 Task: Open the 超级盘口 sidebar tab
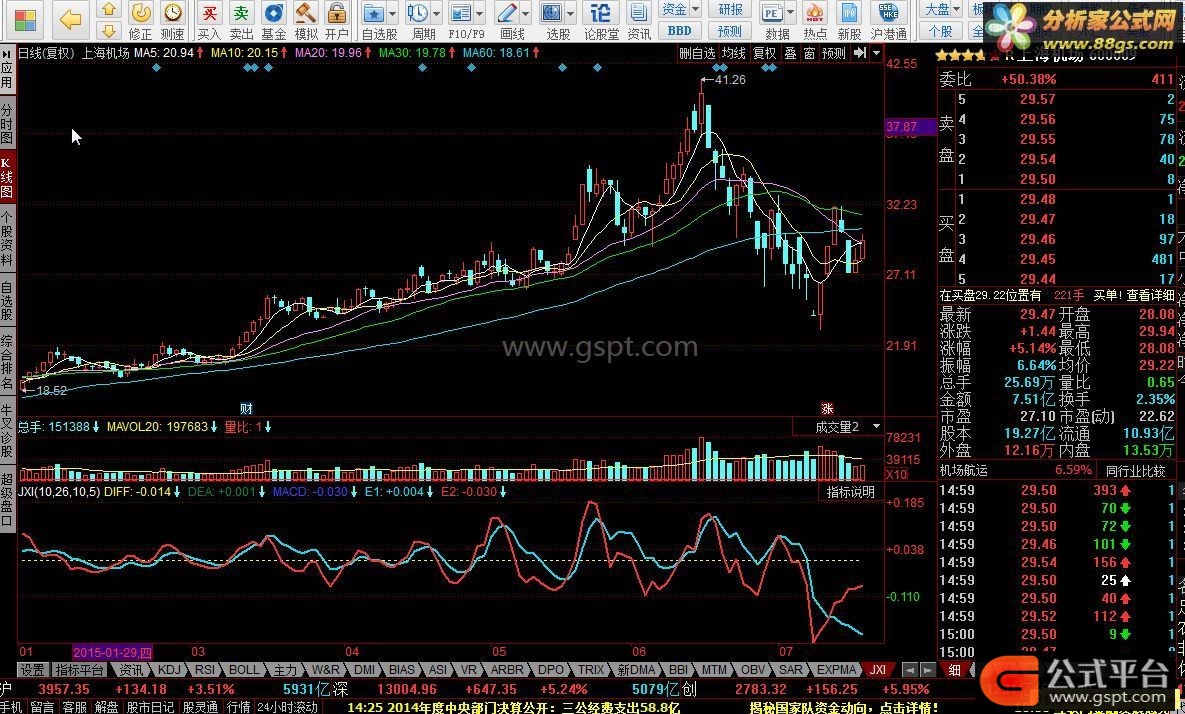click(7, 499)
